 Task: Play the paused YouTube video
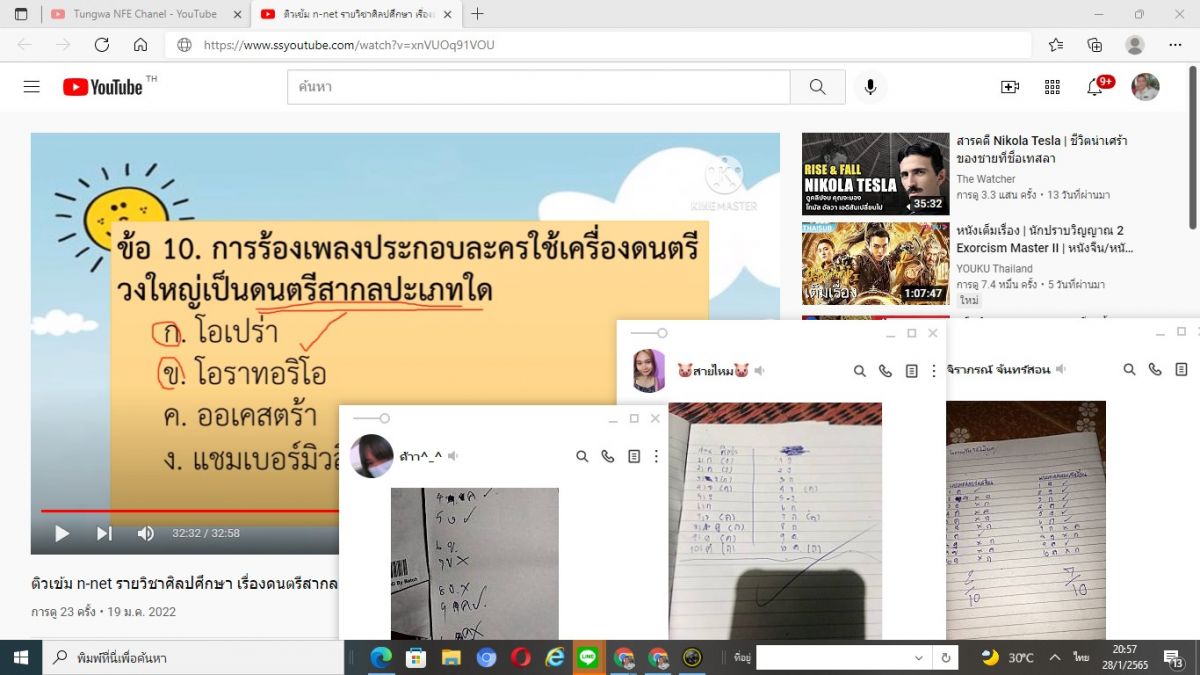point(62,533)
